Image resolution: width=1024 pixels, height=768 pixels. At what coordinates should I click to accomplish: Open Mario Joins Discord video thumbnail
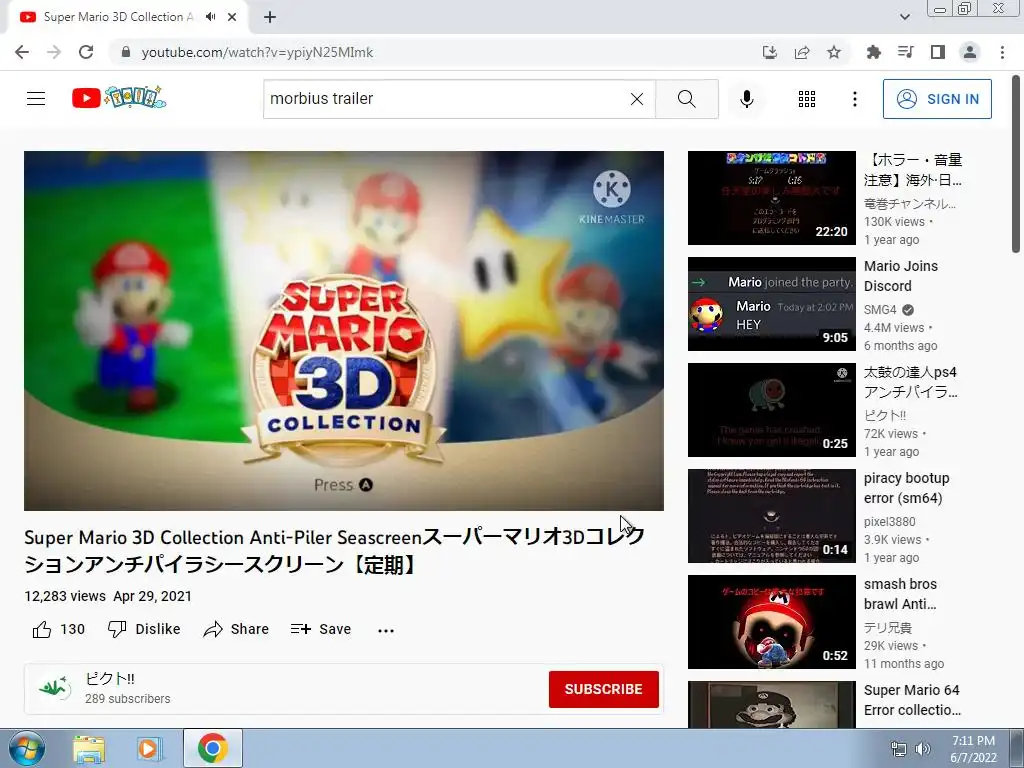pyautogui.click(x=771, y=304)
